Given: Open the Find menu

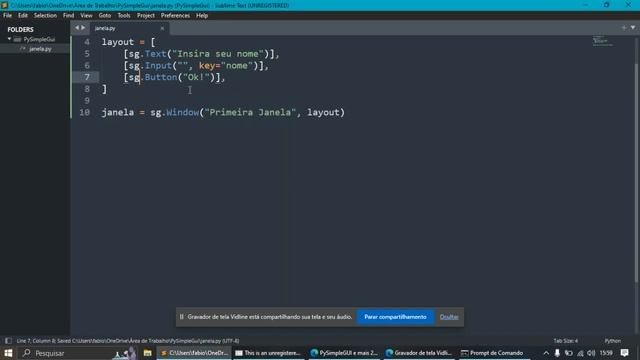Looking at the screenshot, I should pos(69,16).
